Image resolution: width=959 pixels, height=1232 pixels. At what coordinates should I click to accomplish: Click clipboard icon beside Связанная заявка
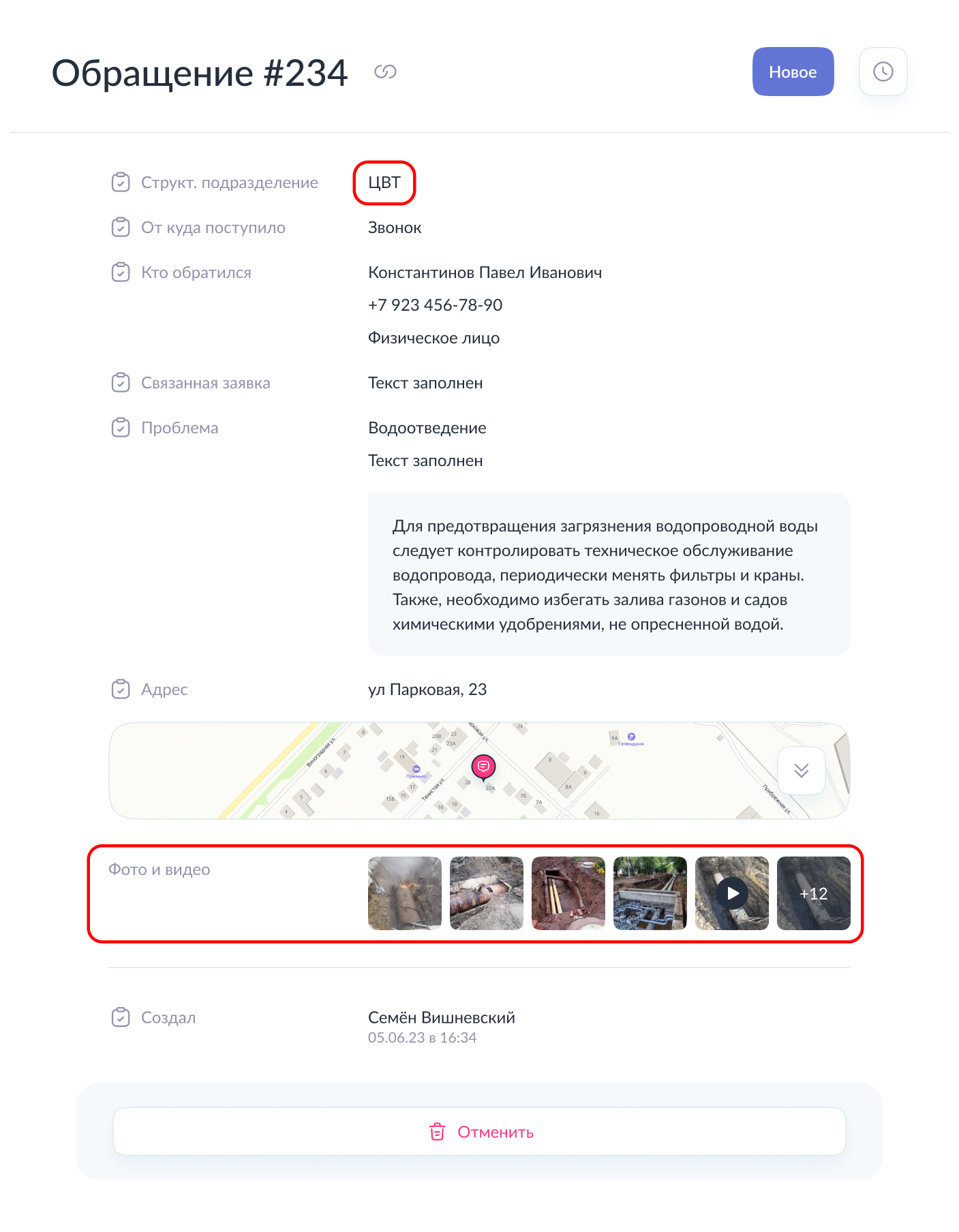point(121,382)
